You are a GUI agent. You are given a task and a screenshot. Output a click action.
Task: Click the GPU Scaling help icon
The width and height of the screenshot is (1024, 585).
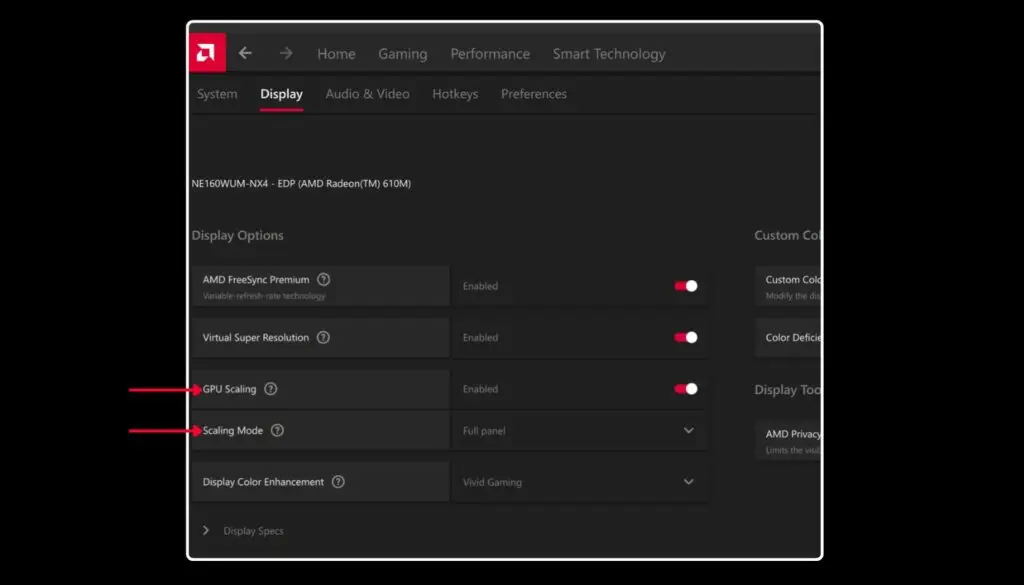[270, 389]
